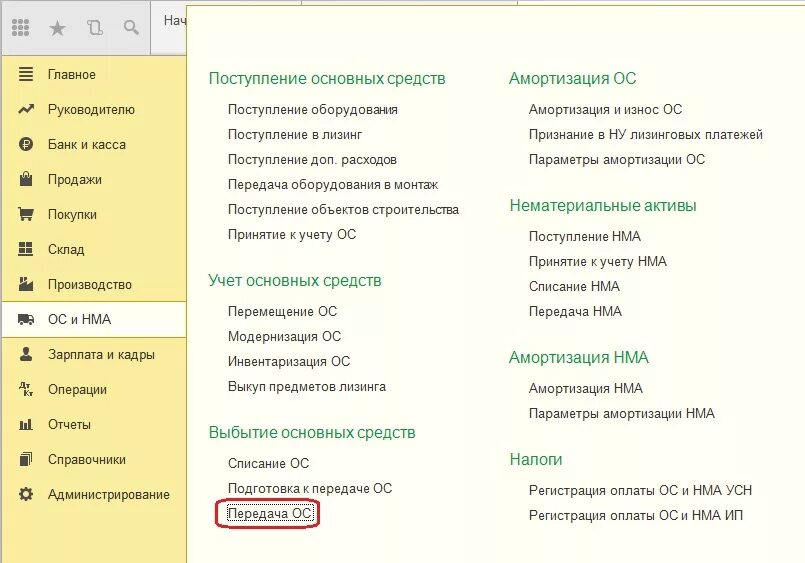Click the Главное hamburger icon
The width and height of the screenshot is (805, 563).
click(x=26, y=74)
